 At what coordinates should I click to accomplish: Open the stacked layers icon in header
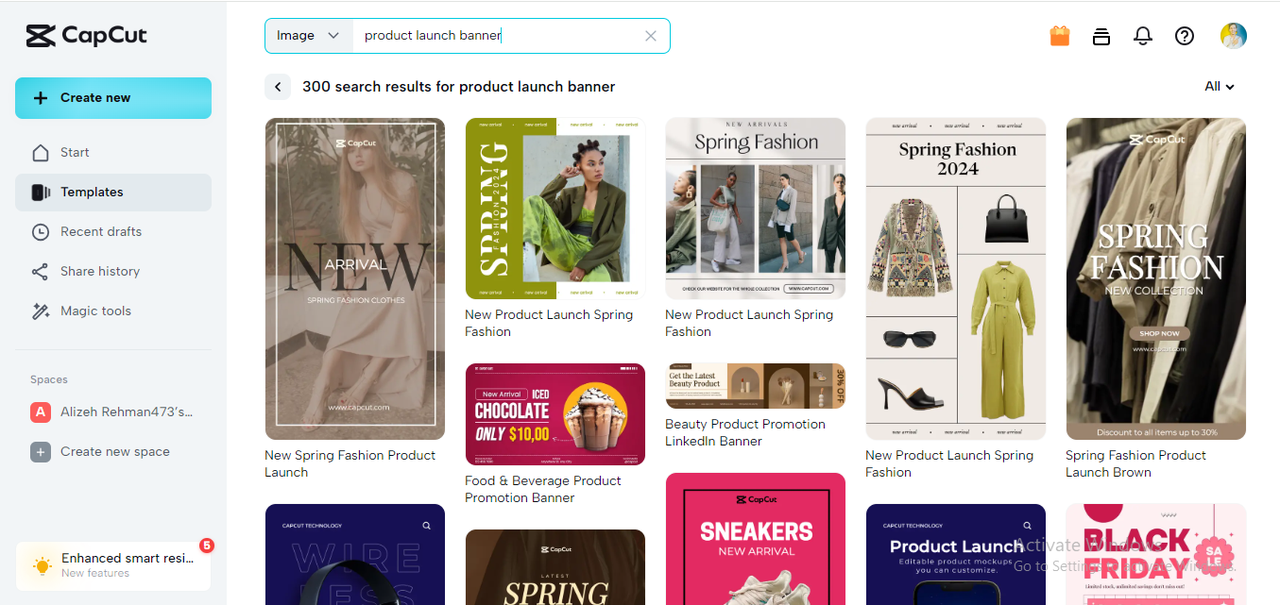coord(1101,36)
